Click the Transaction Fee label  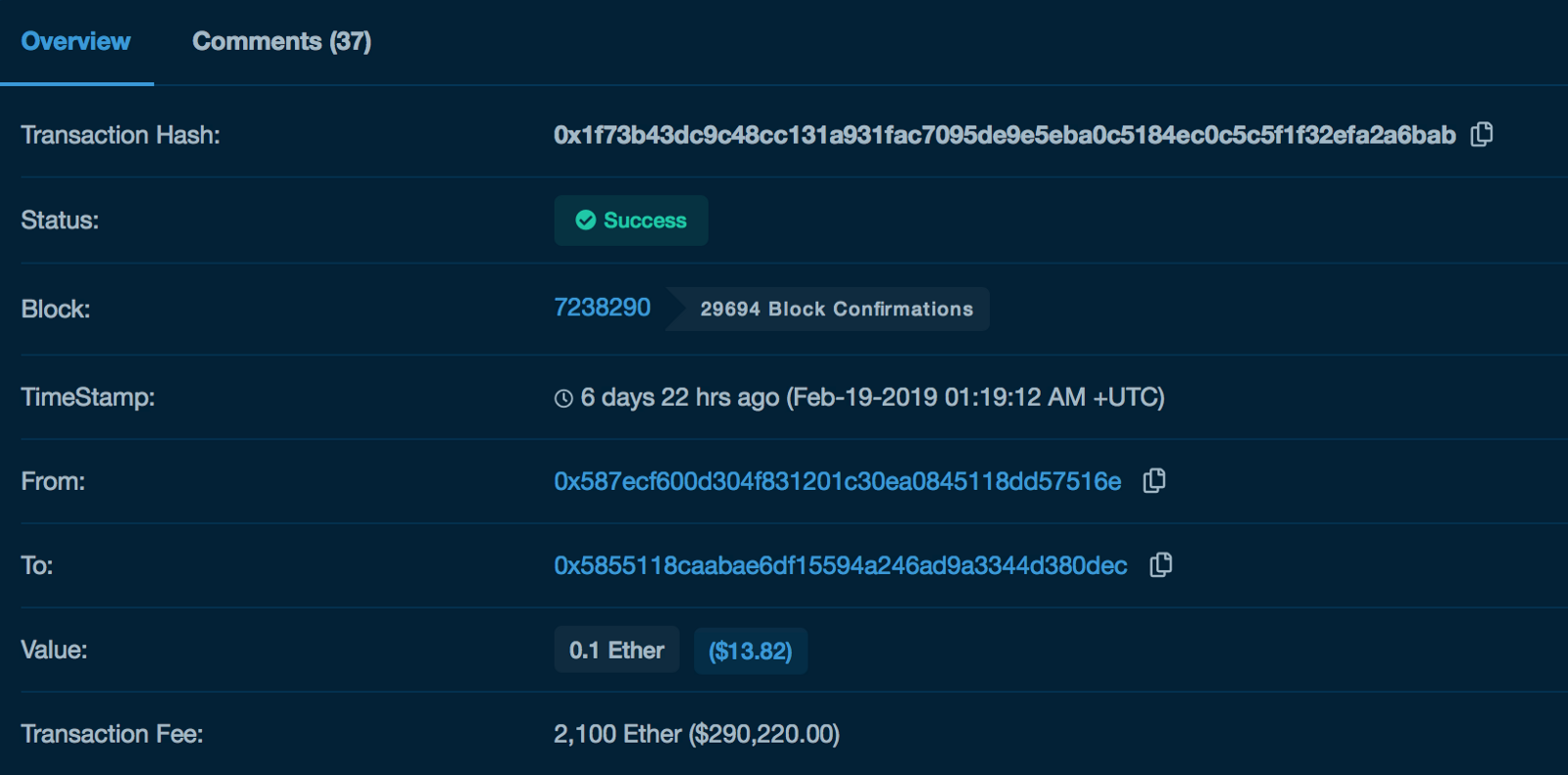coord(112,734)
